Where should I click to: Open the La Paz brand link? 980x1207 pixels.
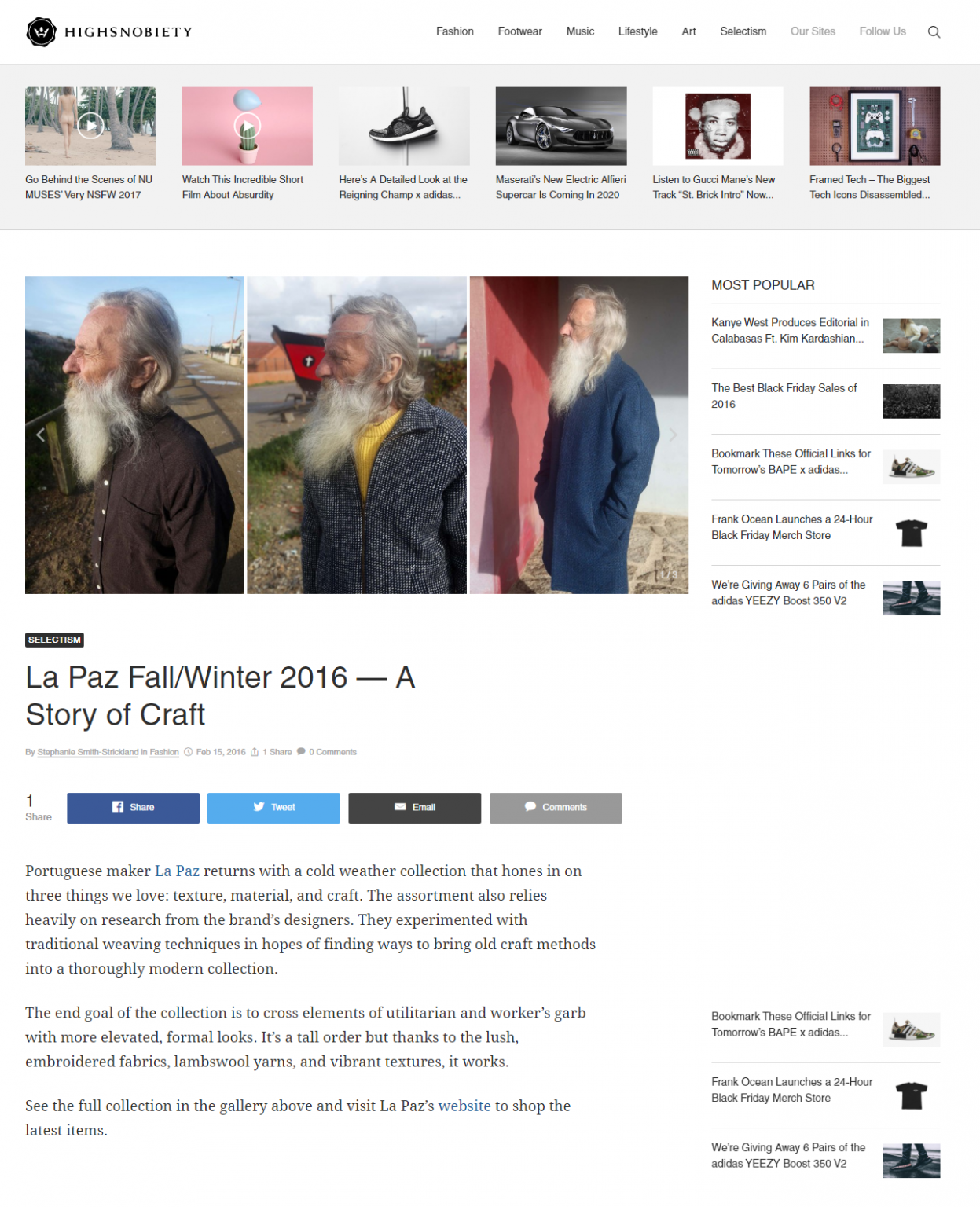pyautogui.click(x=177, y=871)
